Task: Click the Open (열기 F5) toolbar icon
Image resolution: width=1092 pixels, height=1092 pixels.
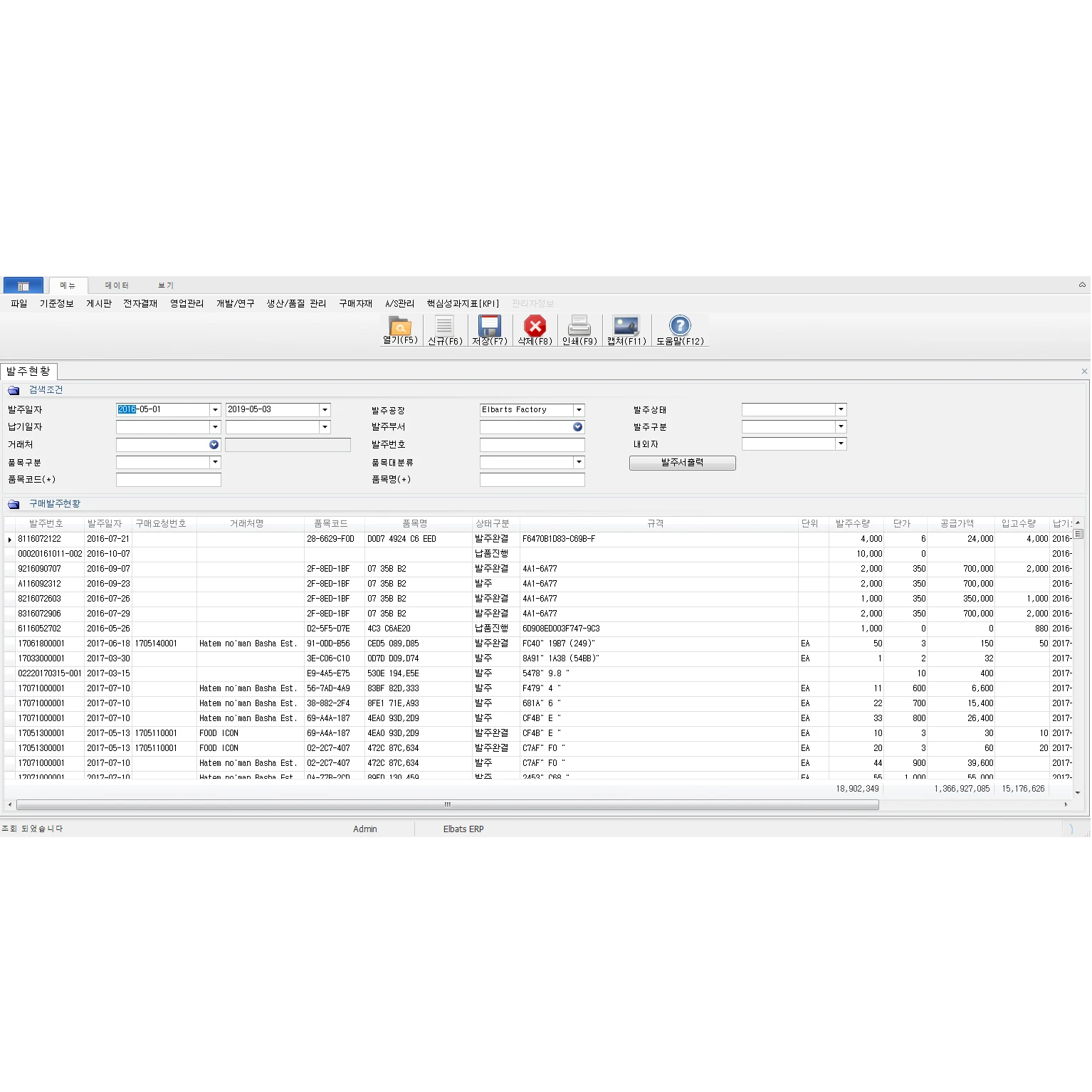Action: point(400,327)
